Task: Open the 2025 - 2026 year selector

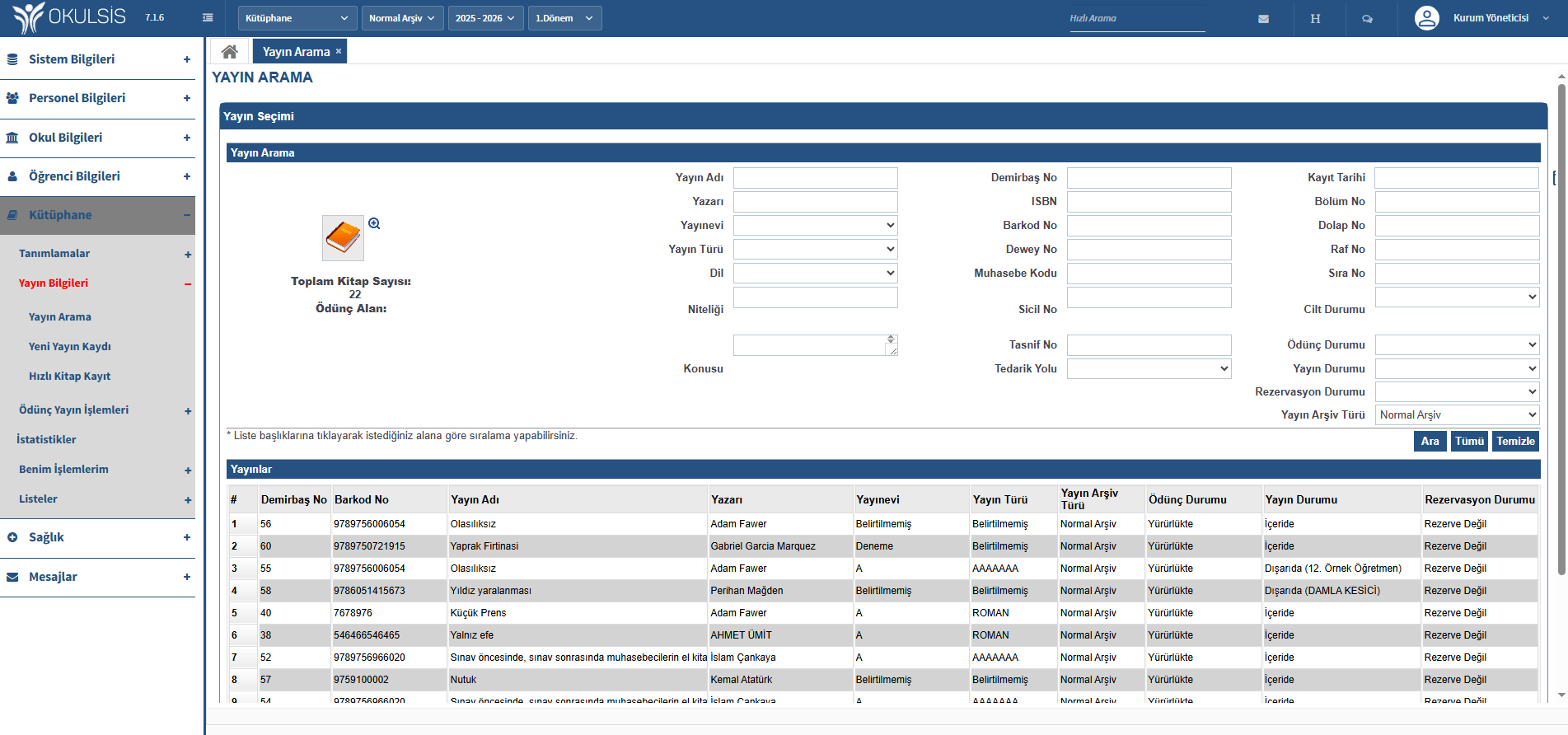Action: click(x=485, y=18)
